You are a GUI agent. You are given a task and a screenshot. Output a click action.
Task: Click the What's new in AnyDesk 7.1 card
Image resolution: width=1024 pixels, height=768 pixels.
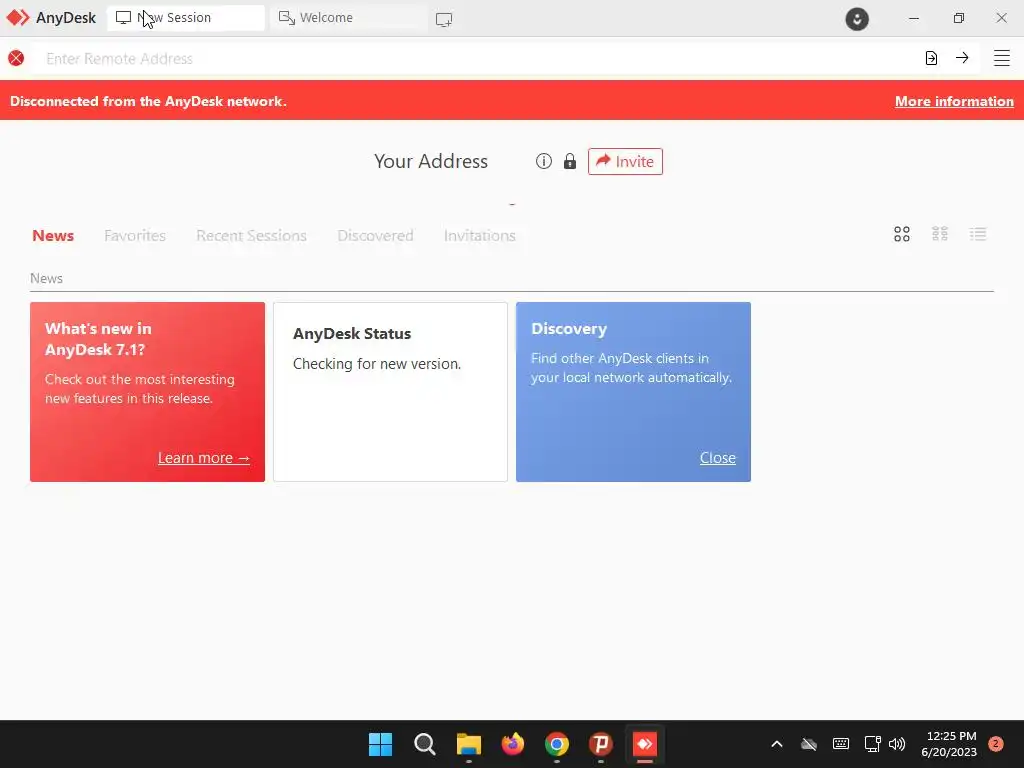click(148, 392)
